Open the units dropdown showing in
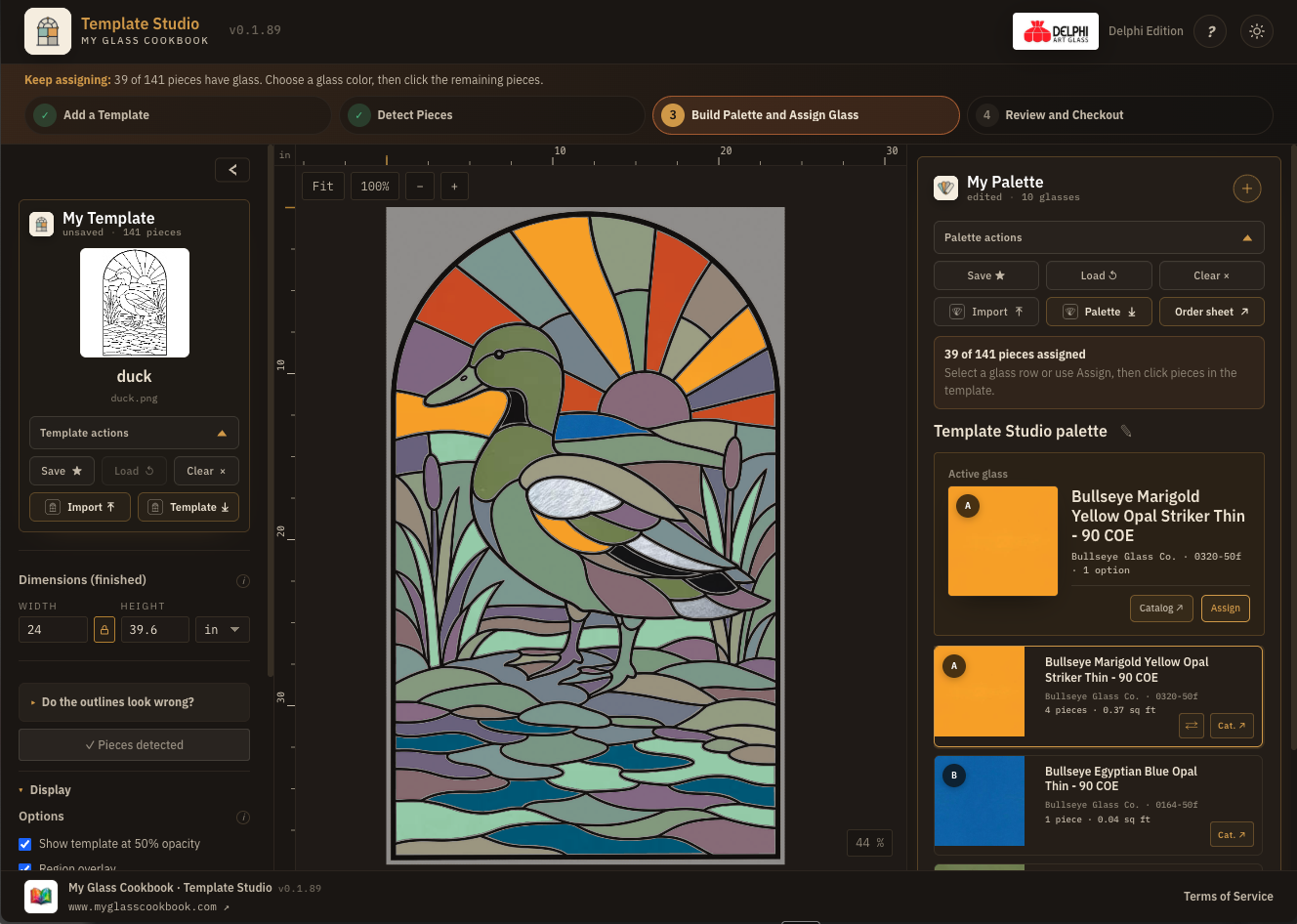This screenshot has width=1297, height=924. click(223, 630)
